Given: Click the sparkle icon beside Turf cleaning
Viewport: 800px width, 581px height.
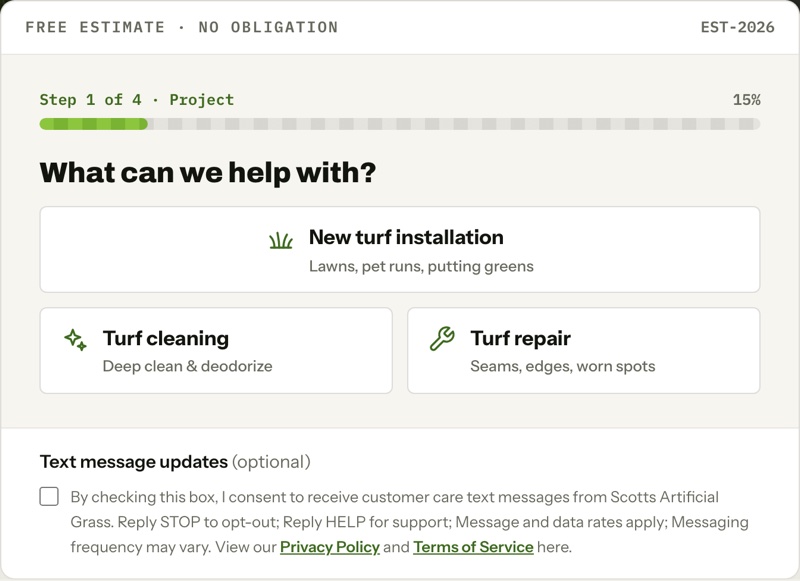Looking at the screenshot, I should 76,340.
